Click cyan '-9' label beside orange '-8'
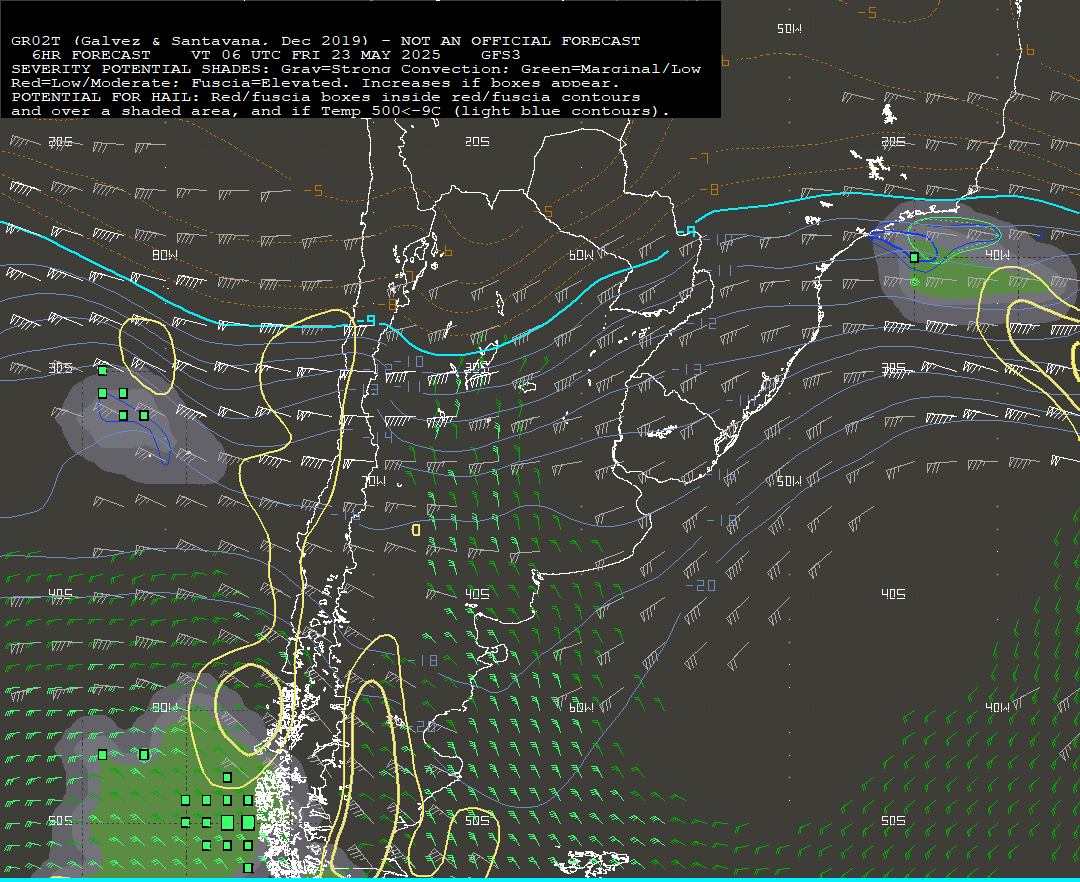The image size is (1080, 882). [x=367, y=320]
